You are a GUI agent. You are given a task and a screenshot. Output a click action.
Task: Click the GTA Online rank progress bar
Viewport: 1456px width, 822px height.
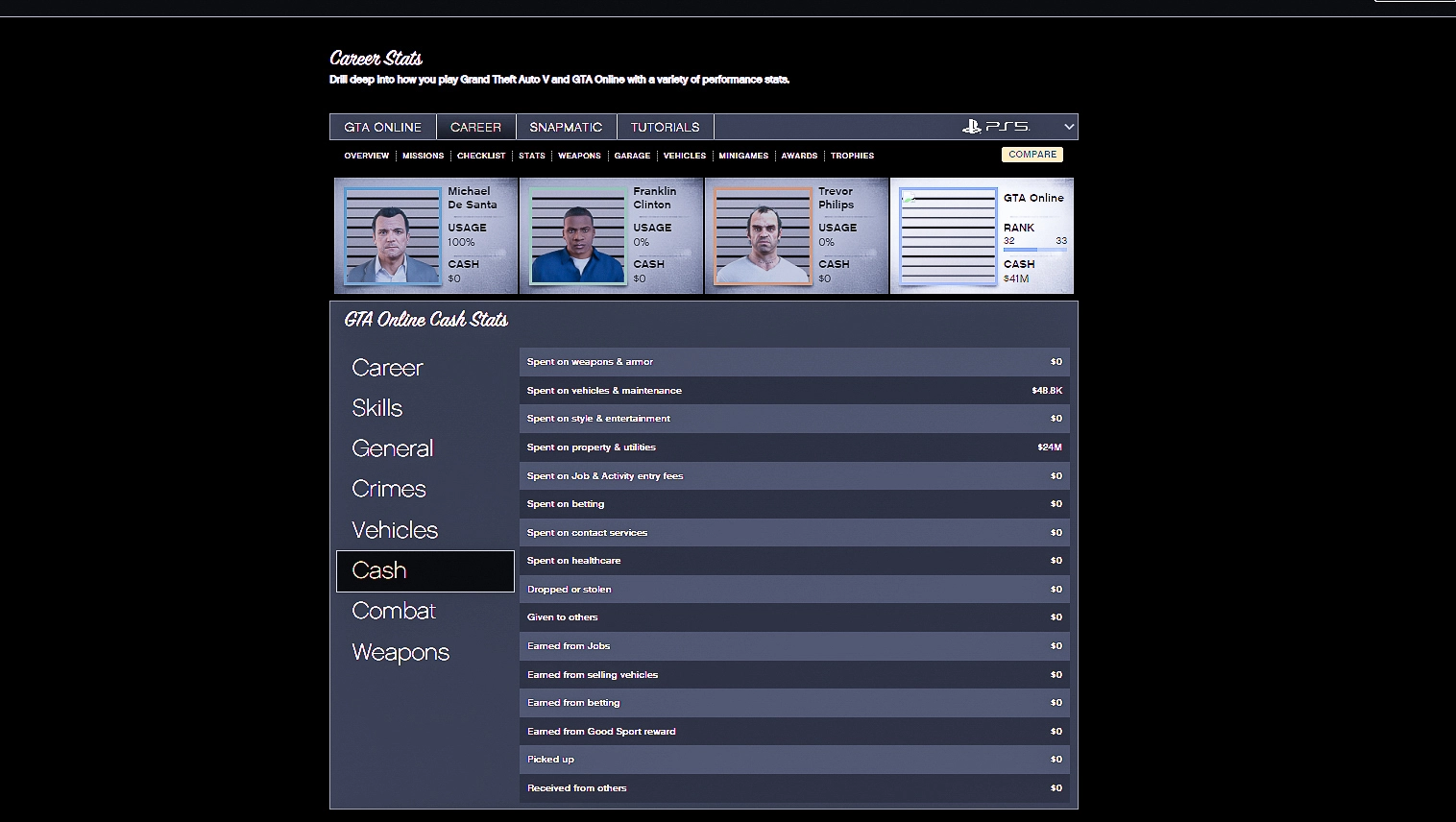point(1035,250)
